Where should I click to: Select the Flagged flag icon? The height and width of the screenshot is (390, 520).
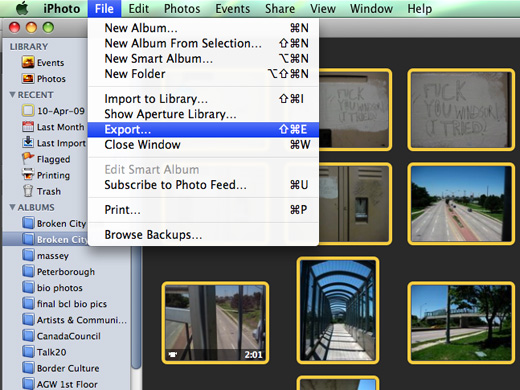click(28, 158)
